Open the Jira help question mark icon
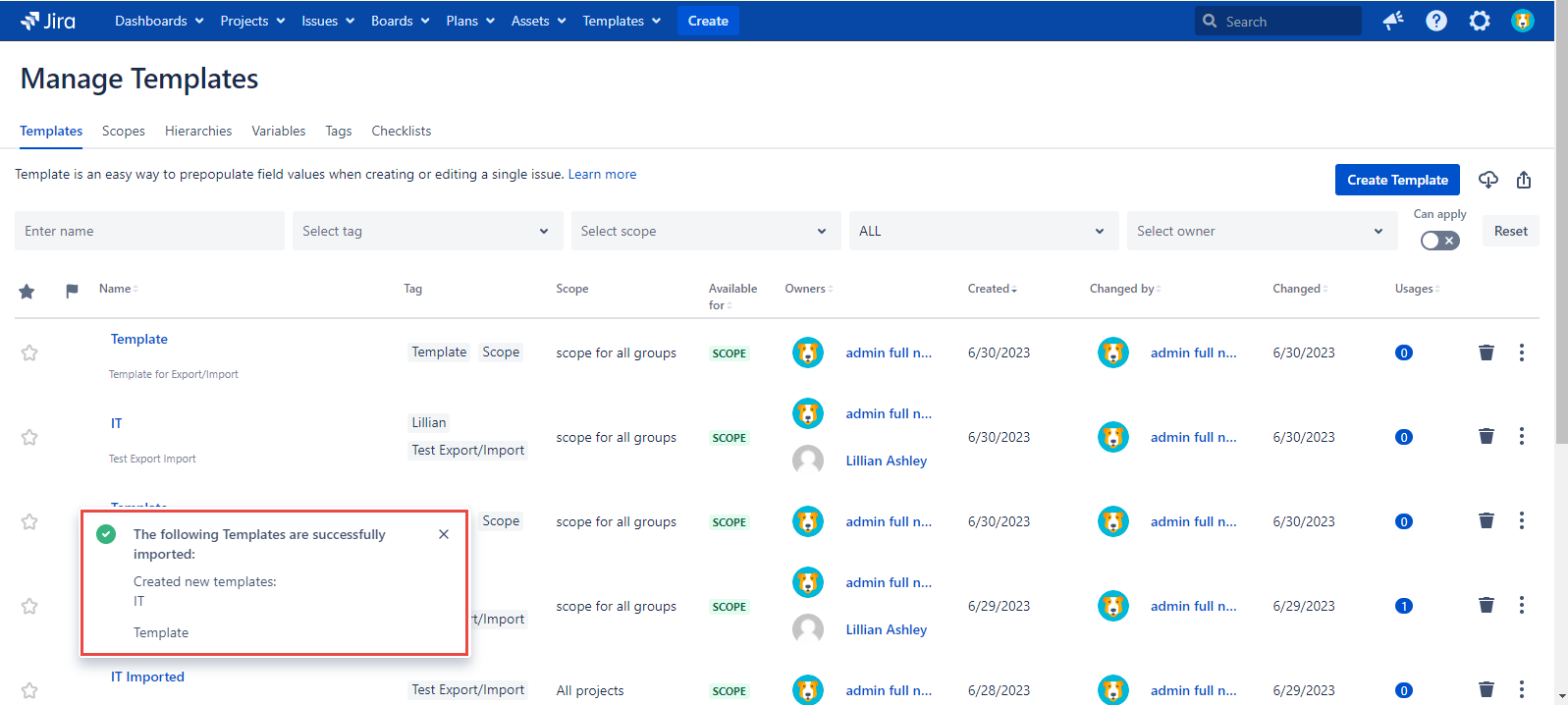Screen dimensions: 1568x705 click(x=1436, y=21)
